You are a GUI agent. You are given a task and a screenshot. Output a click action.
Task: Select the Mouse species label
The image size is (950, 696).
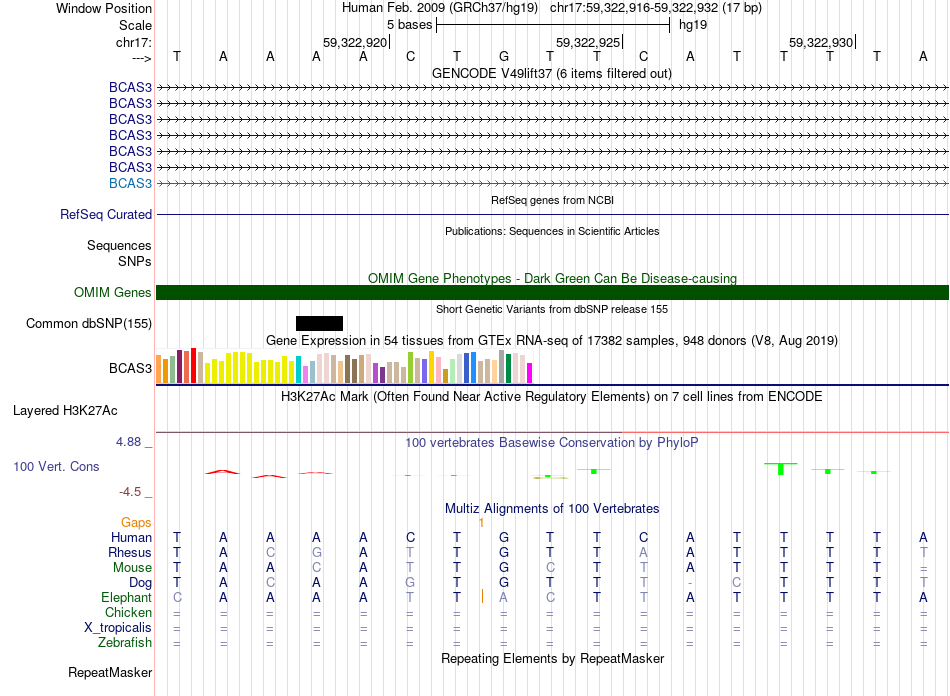132,568
